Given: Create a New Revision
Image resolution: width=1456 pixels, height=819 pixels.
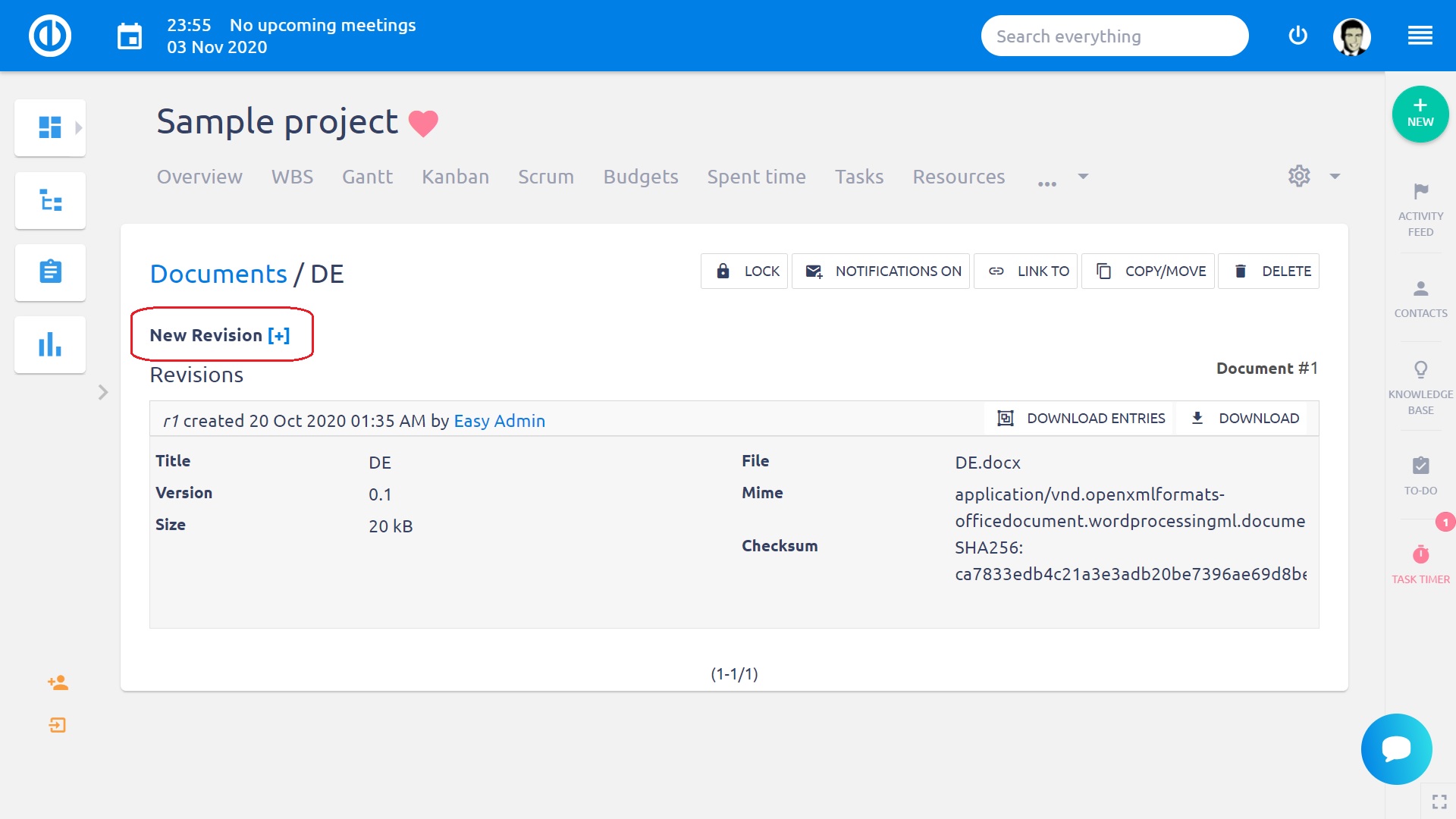Looking at the screenshot, I should click(x=221, y=334).
